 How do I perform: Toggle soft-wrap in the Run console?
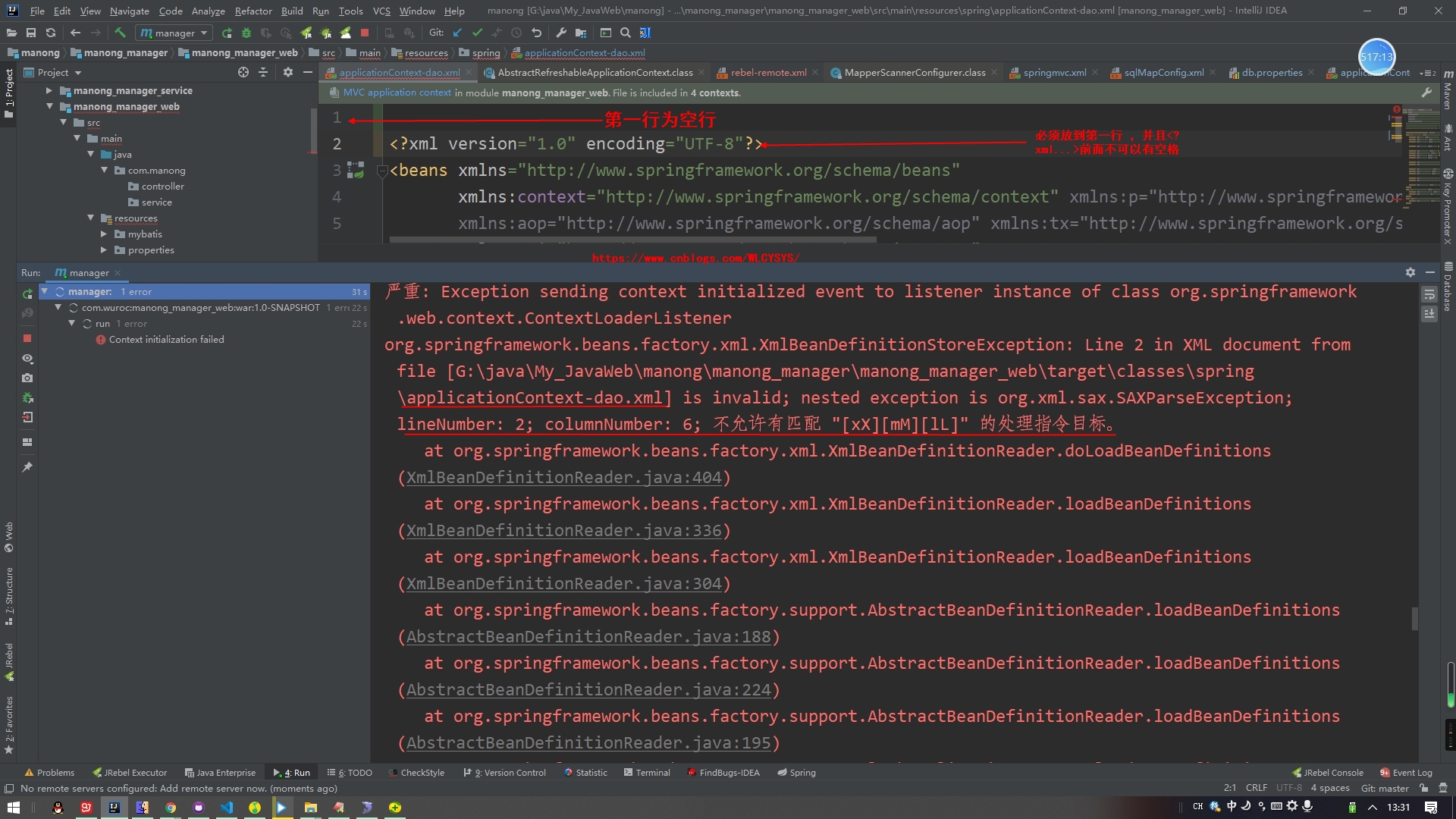point(1429,293)
